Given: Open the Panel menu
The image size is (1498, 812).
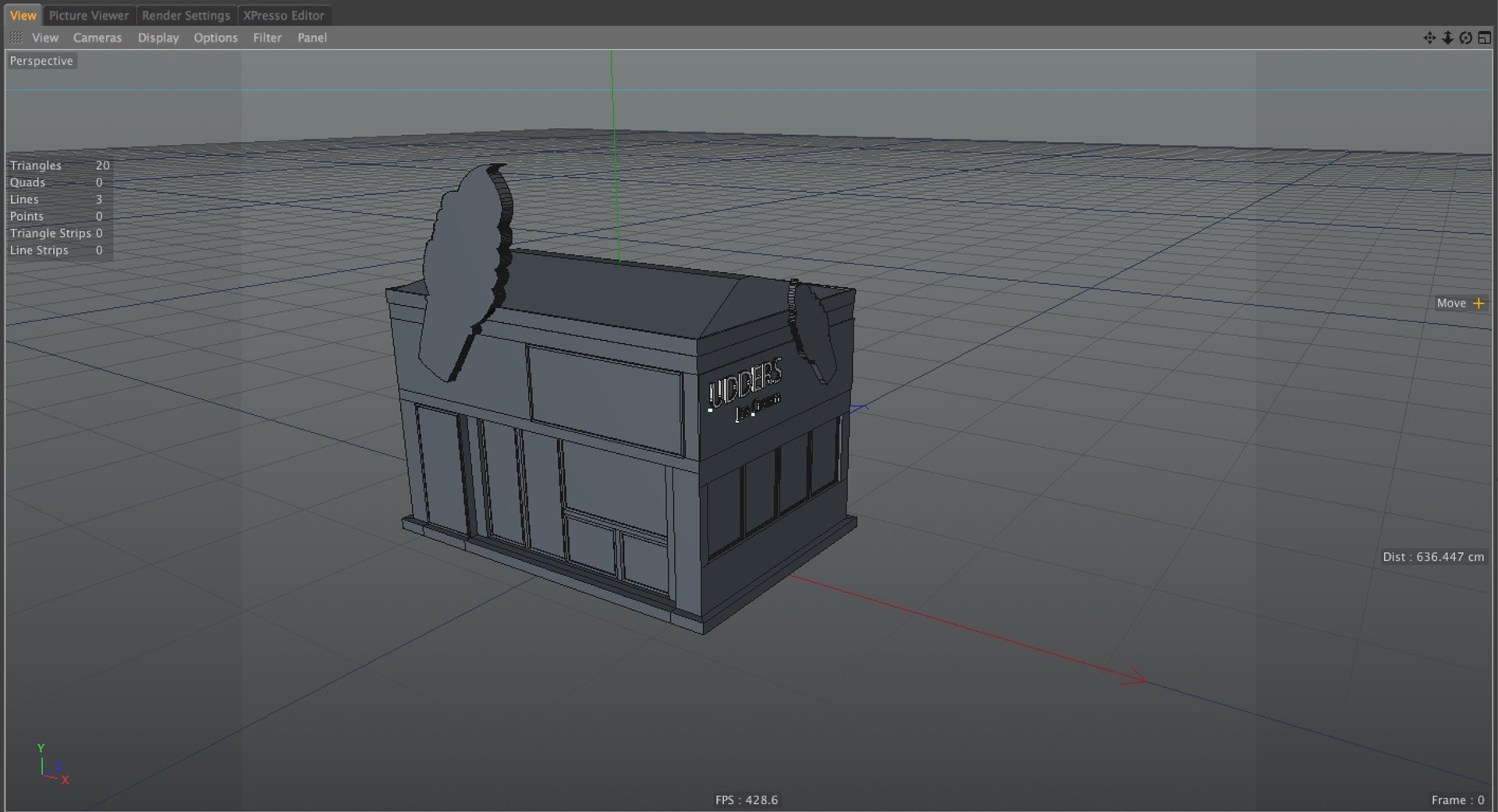Looking at the screenshot, I should [312, 37].
